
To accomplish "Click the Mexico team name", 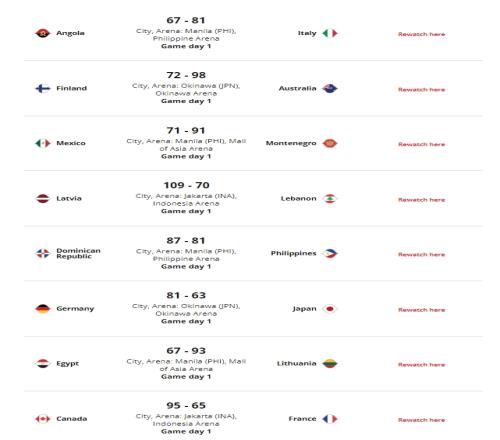I will click(x=71, y=143).
